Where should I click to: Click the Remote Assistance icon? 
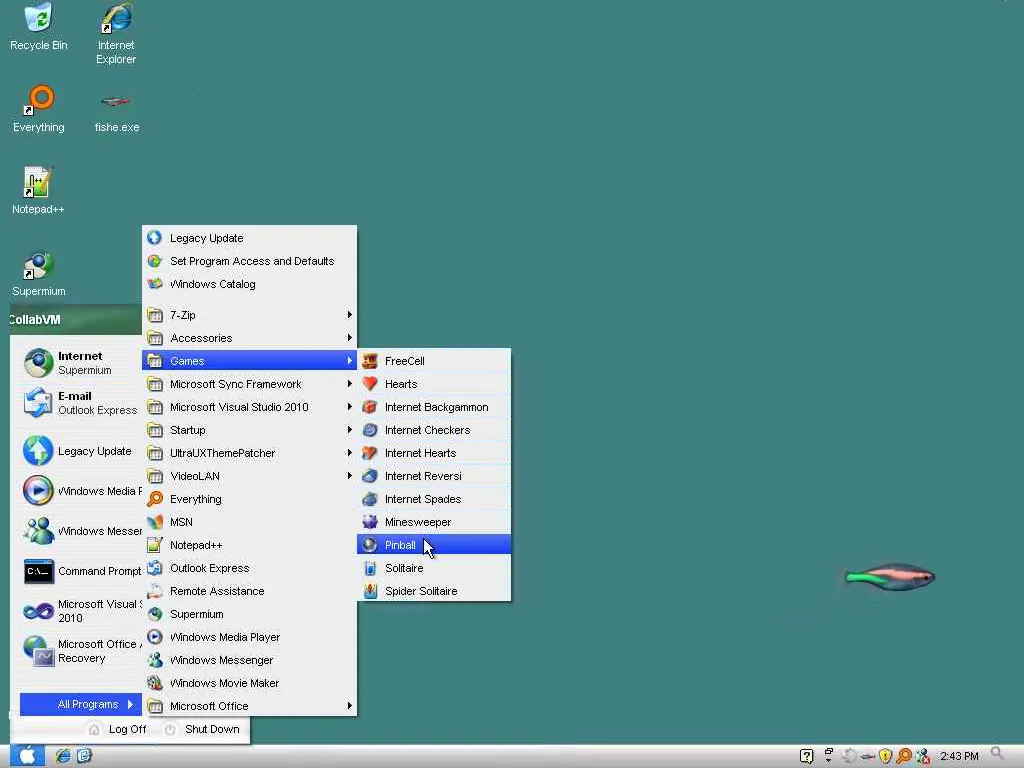(155, 591)
